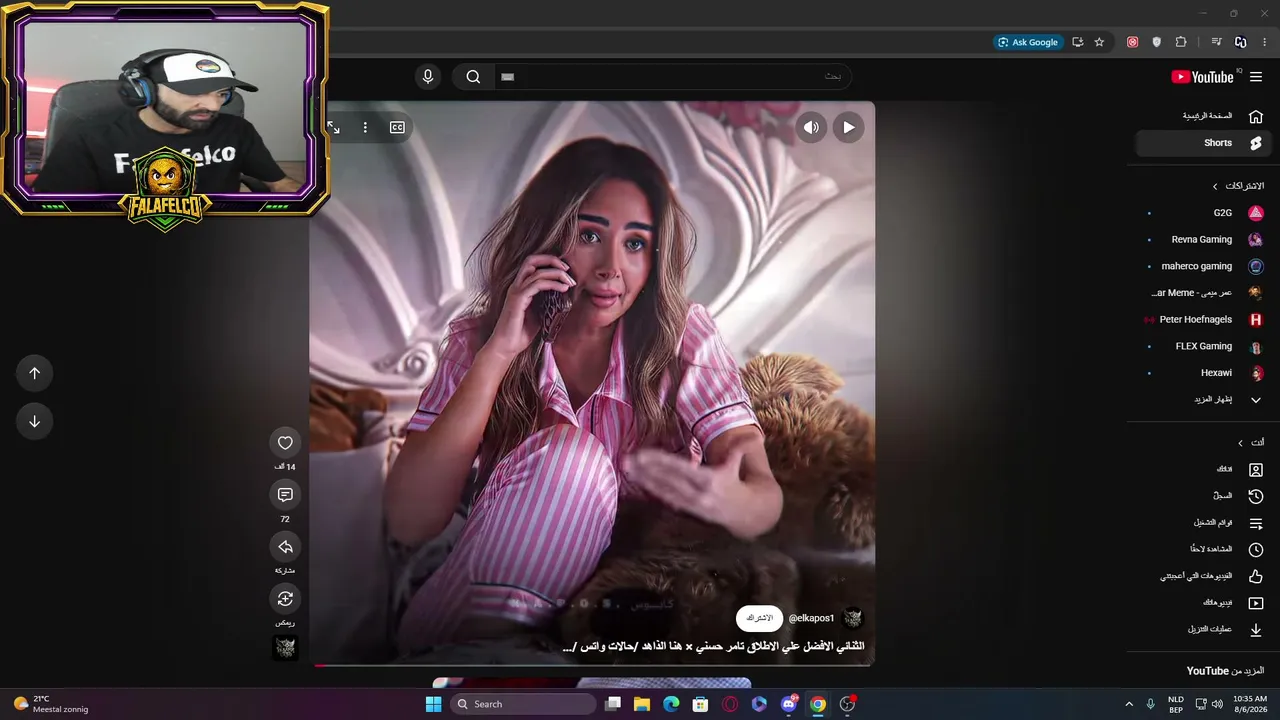Open Playlists in sidebar
The height and width of the screenshot is (720, 1280).
1203,523
